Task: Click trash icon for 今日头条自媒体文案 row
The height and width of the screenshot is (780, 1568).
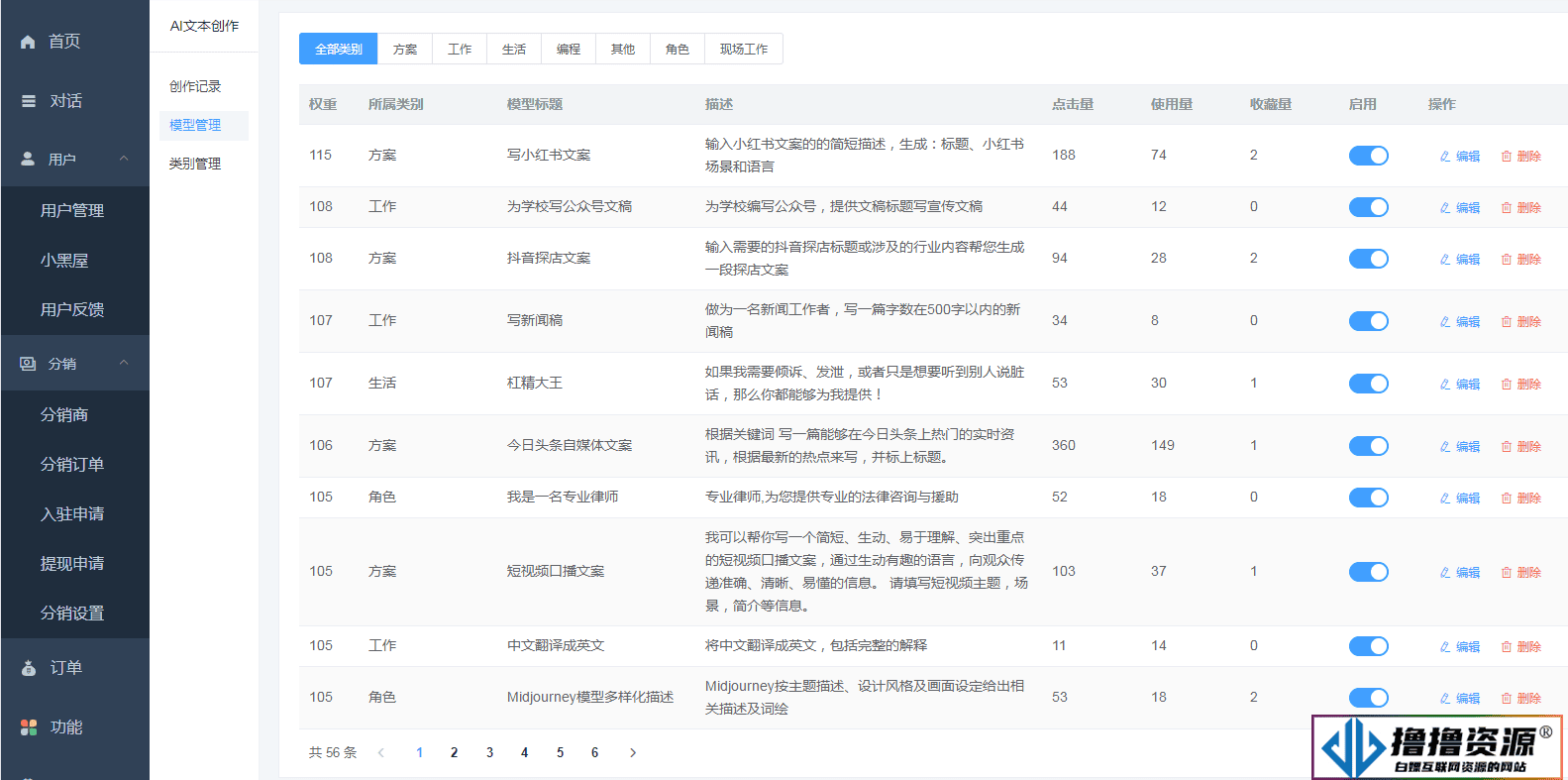Action: tap(1507, 447)
